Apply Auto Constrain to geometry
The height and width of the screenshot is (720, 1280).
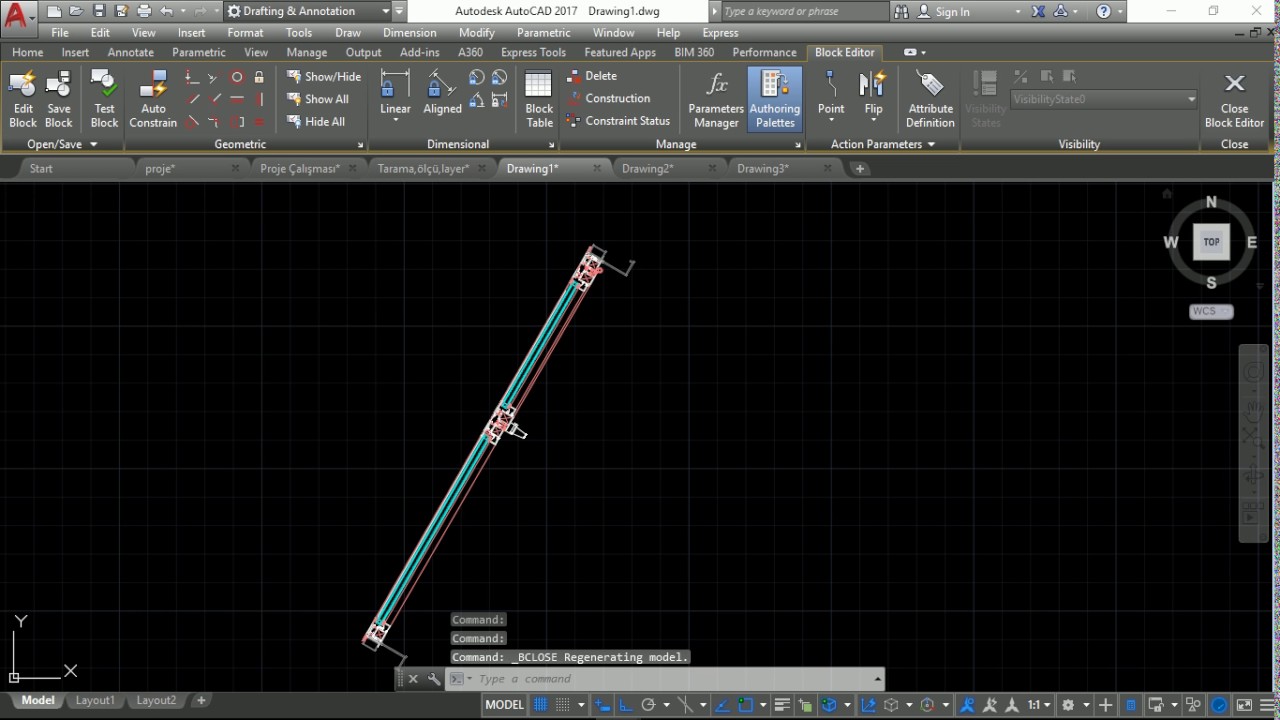point(153,99)
